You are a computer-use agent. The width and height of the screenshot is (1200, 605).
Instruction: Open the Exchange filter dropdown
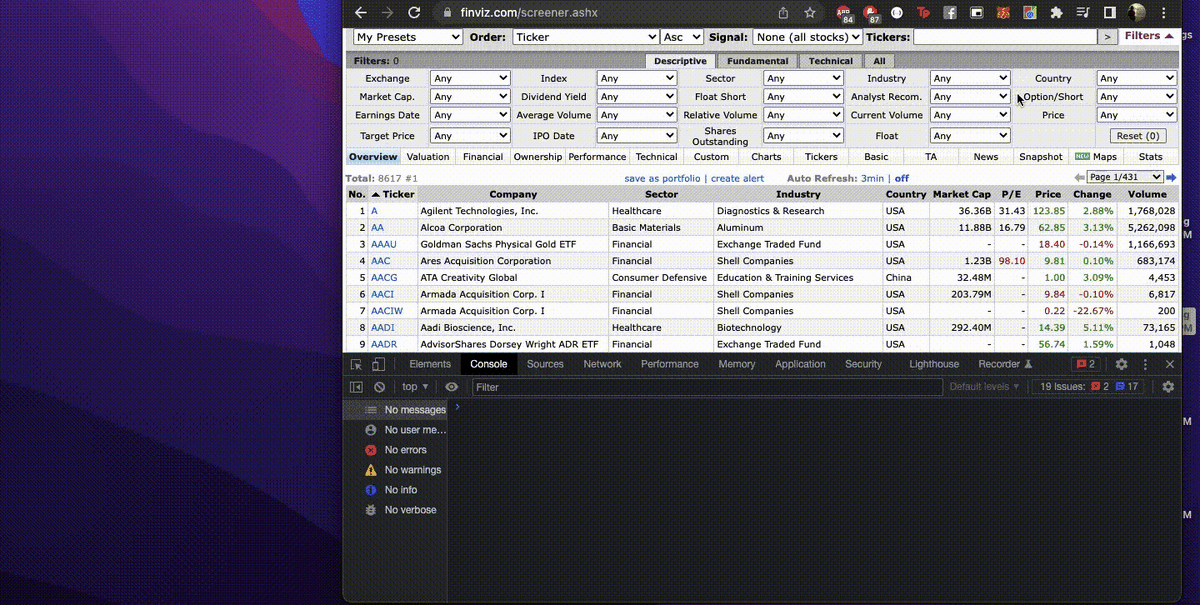(x=470, y=78)
